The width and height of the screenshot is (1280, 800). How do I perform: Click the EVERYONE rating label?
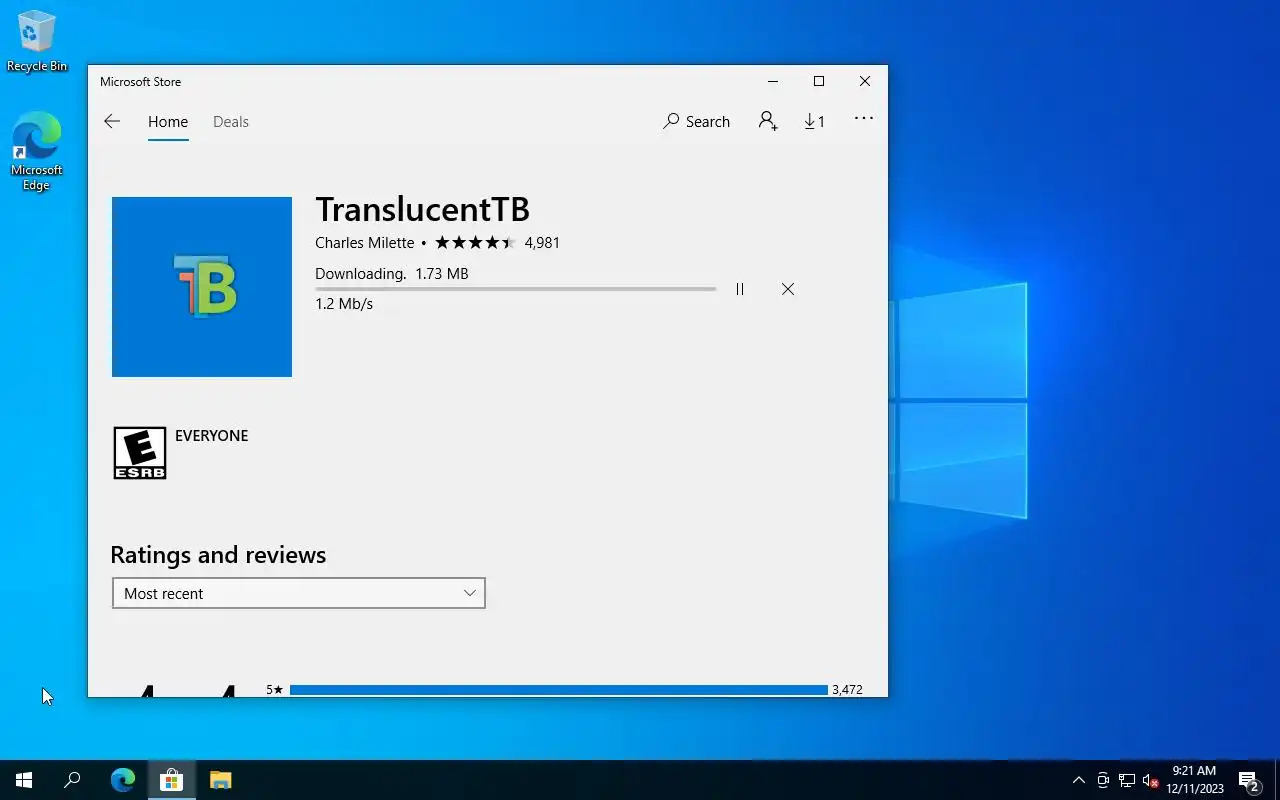(212, 436)
